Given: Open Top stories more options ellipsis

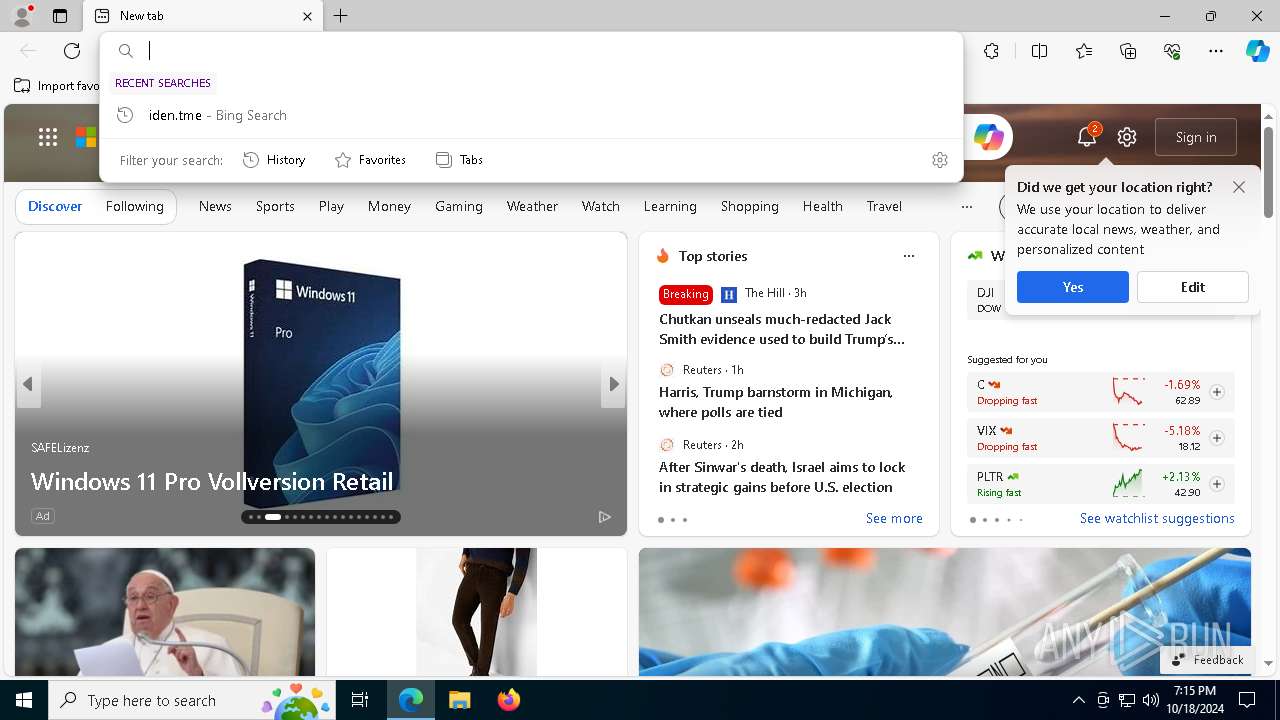Looking at the screenshot, I should click(x=909, y=256).
